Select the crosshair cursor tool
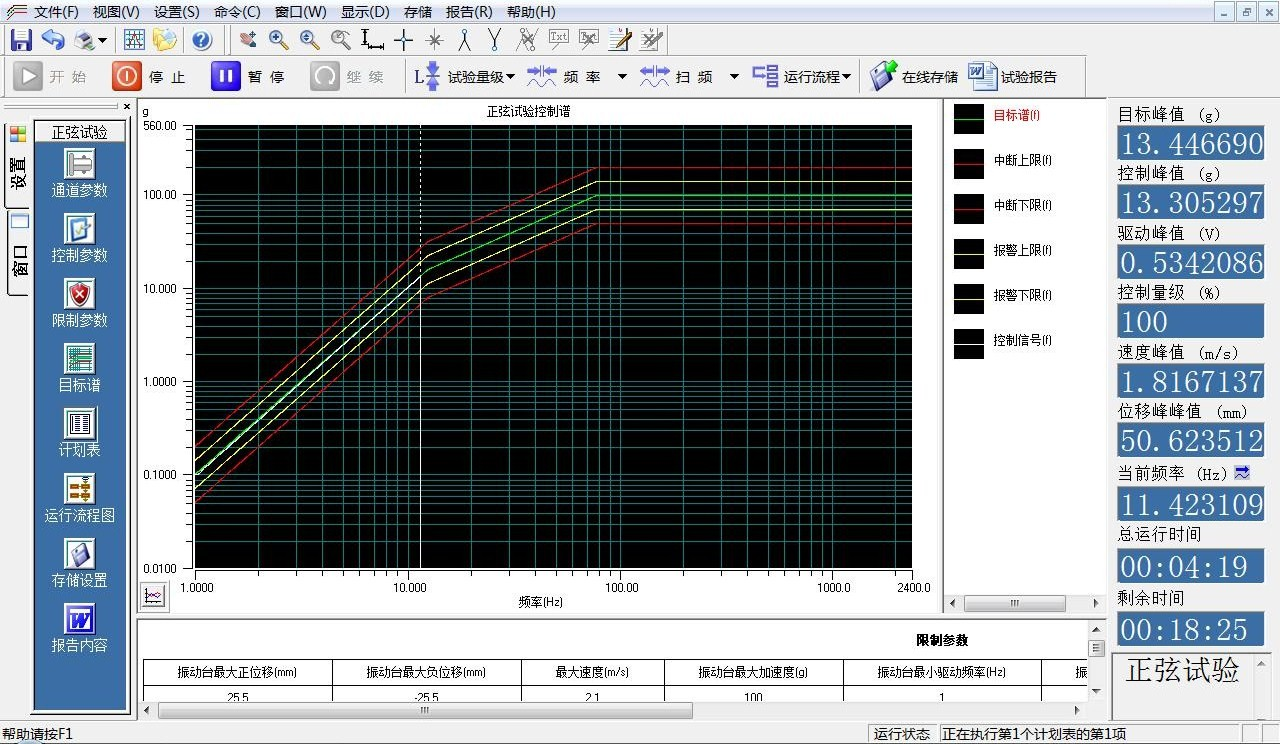This screenshot has width=1280, height=744. click(403, 40)
